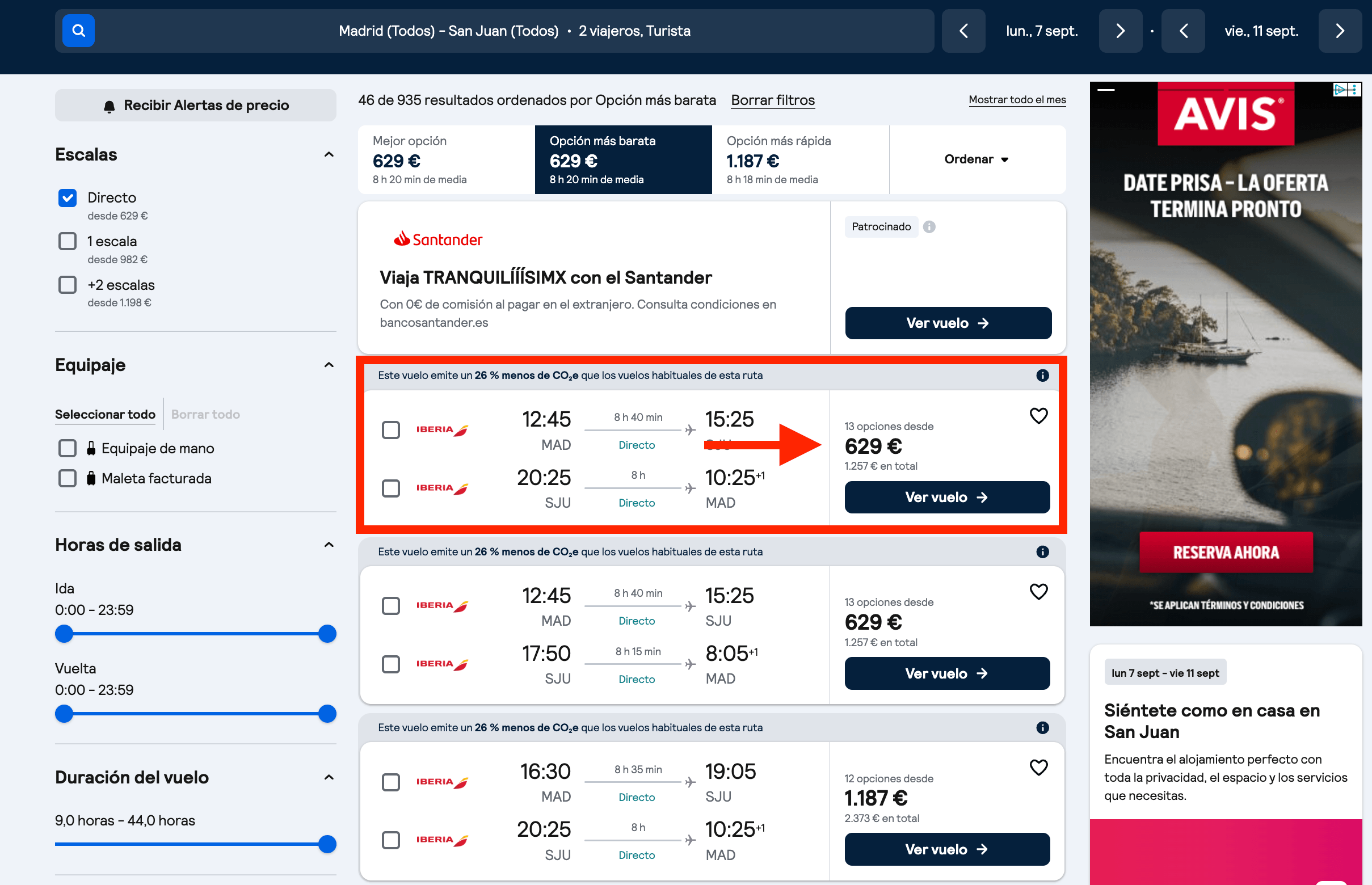Select the Opción más rápida tab
Viewport: 1372px width, 885px height.
click(x=800, y=159)
